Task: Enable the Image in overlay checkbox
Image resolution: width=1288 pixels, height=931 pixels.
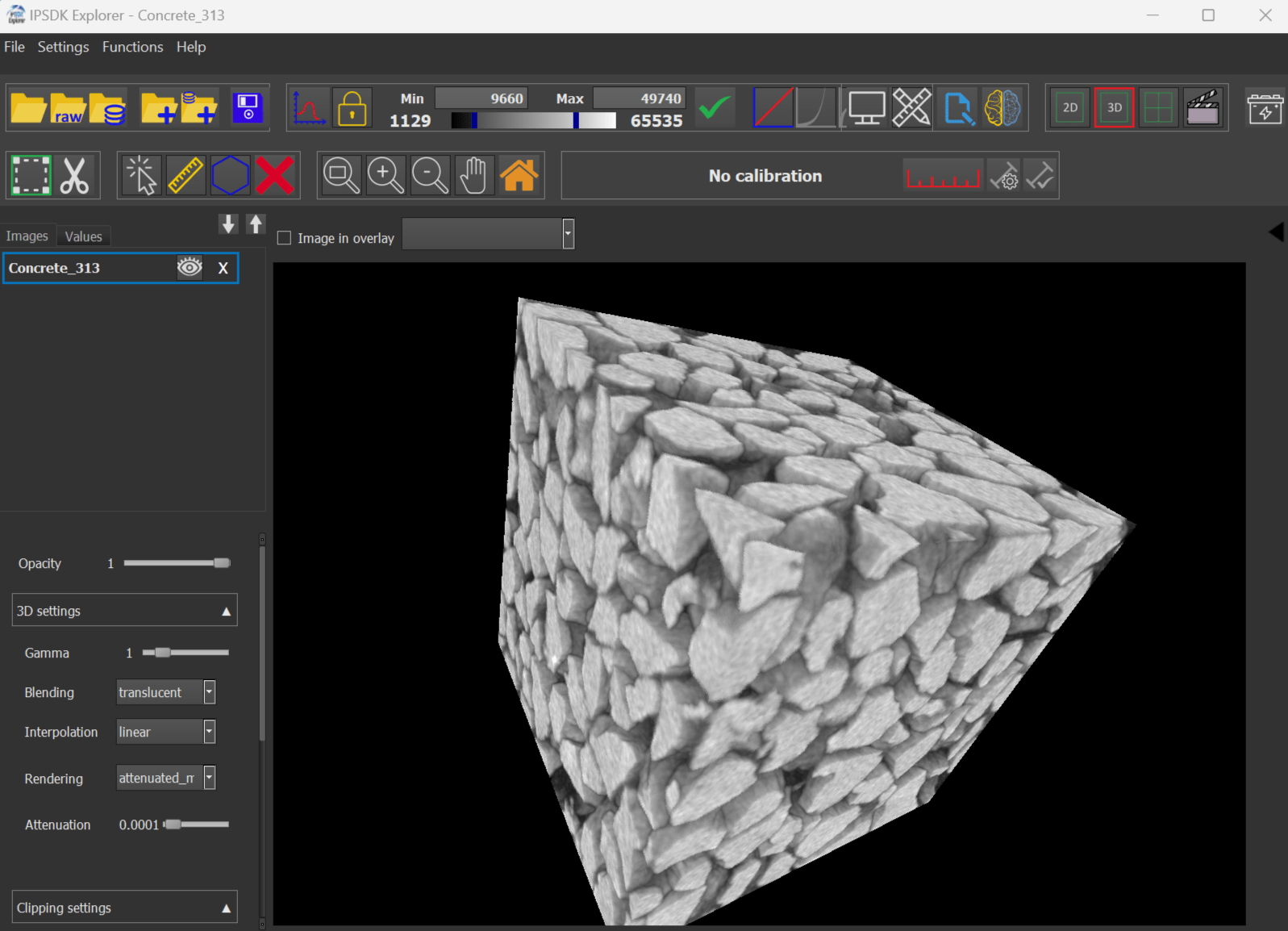Action: (284, 238)
